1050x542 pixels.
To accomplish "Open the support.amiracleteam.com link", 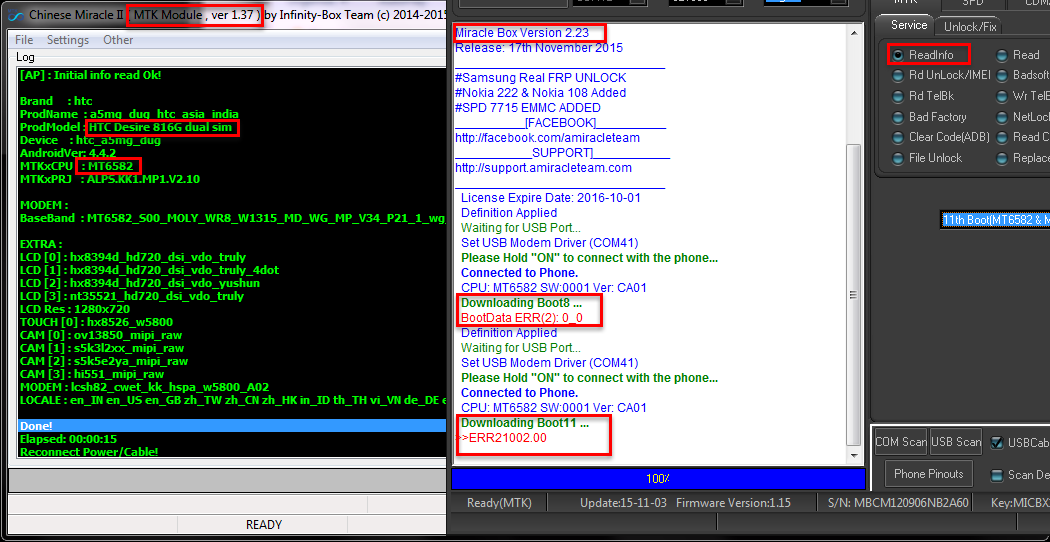I will pos(543,167).
